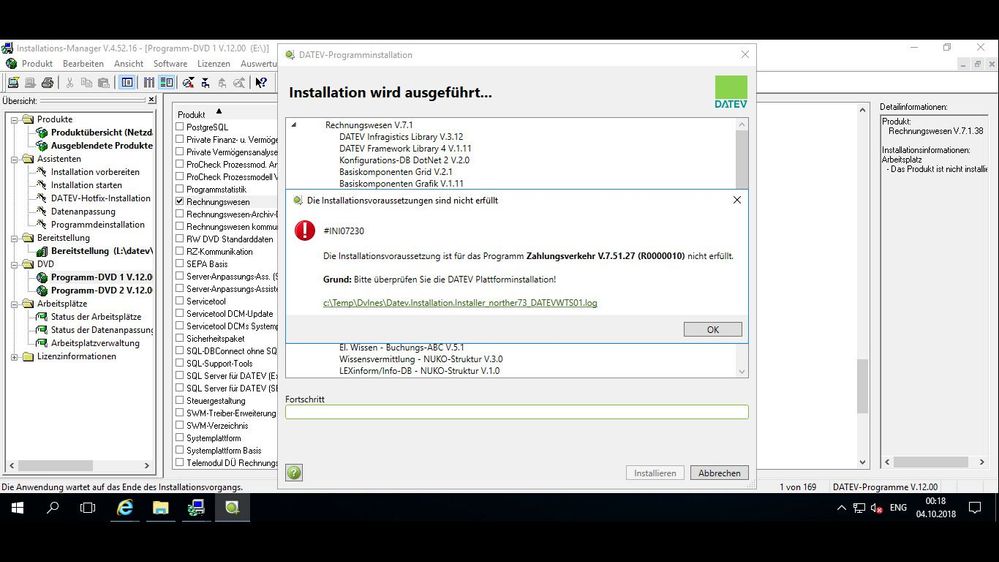
Task: Check the RW DVD Standarddaten checkbox
Action: (180, 239)
